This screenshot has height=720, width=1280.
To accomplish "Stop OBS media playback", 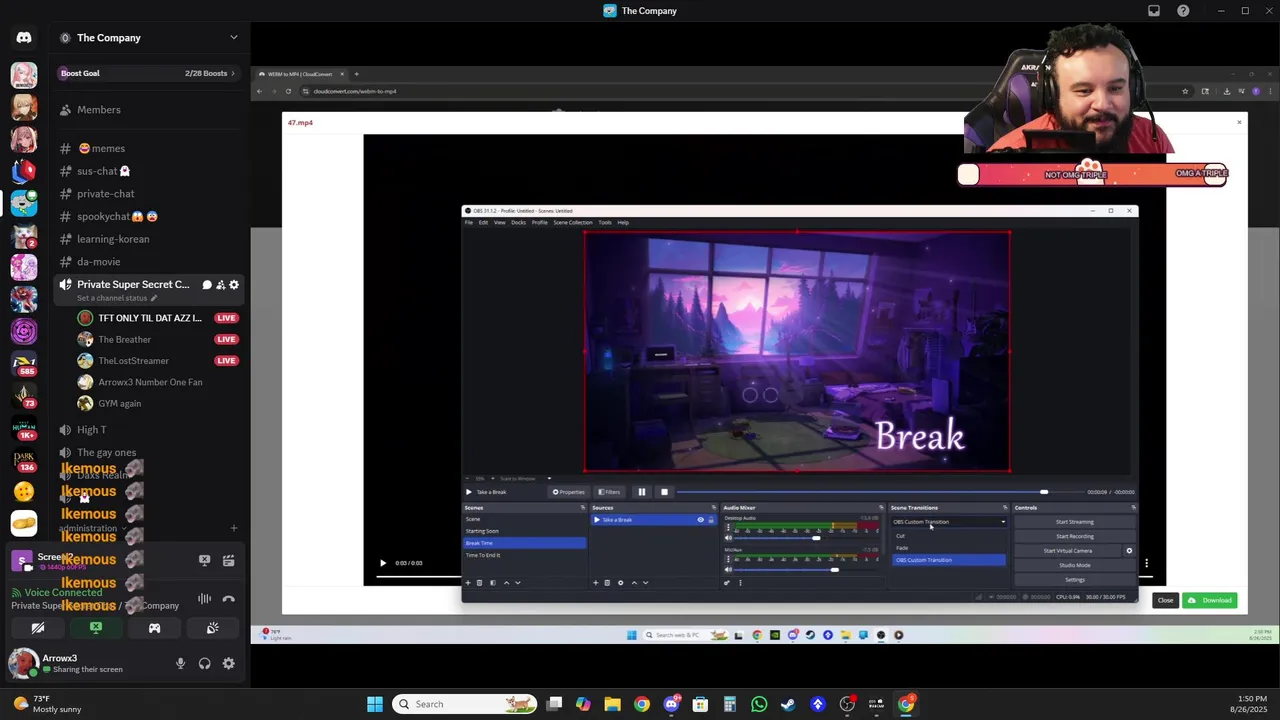I will (664, 492).
